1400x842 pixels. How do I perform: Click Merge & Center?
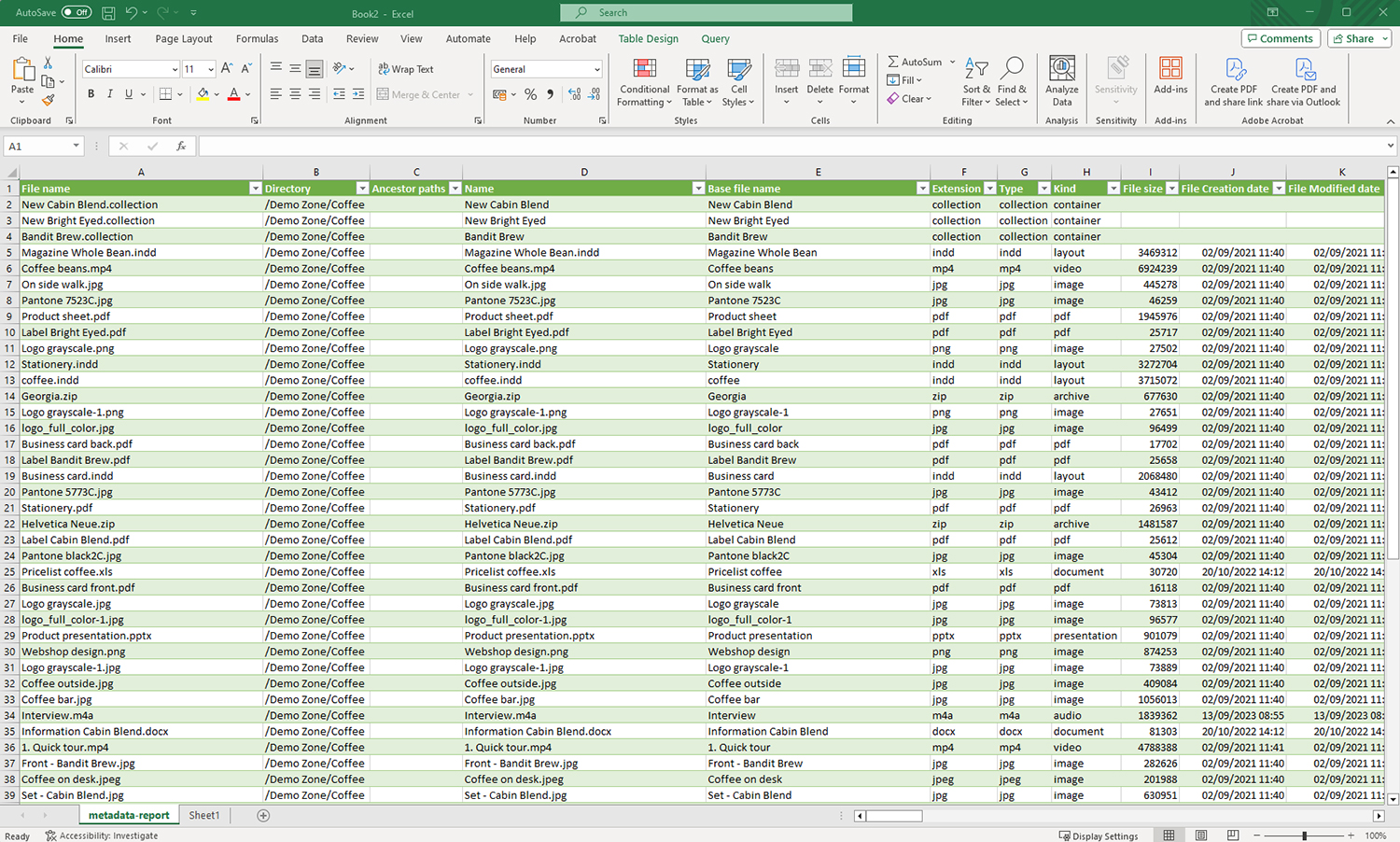click(x=419, y=94)
